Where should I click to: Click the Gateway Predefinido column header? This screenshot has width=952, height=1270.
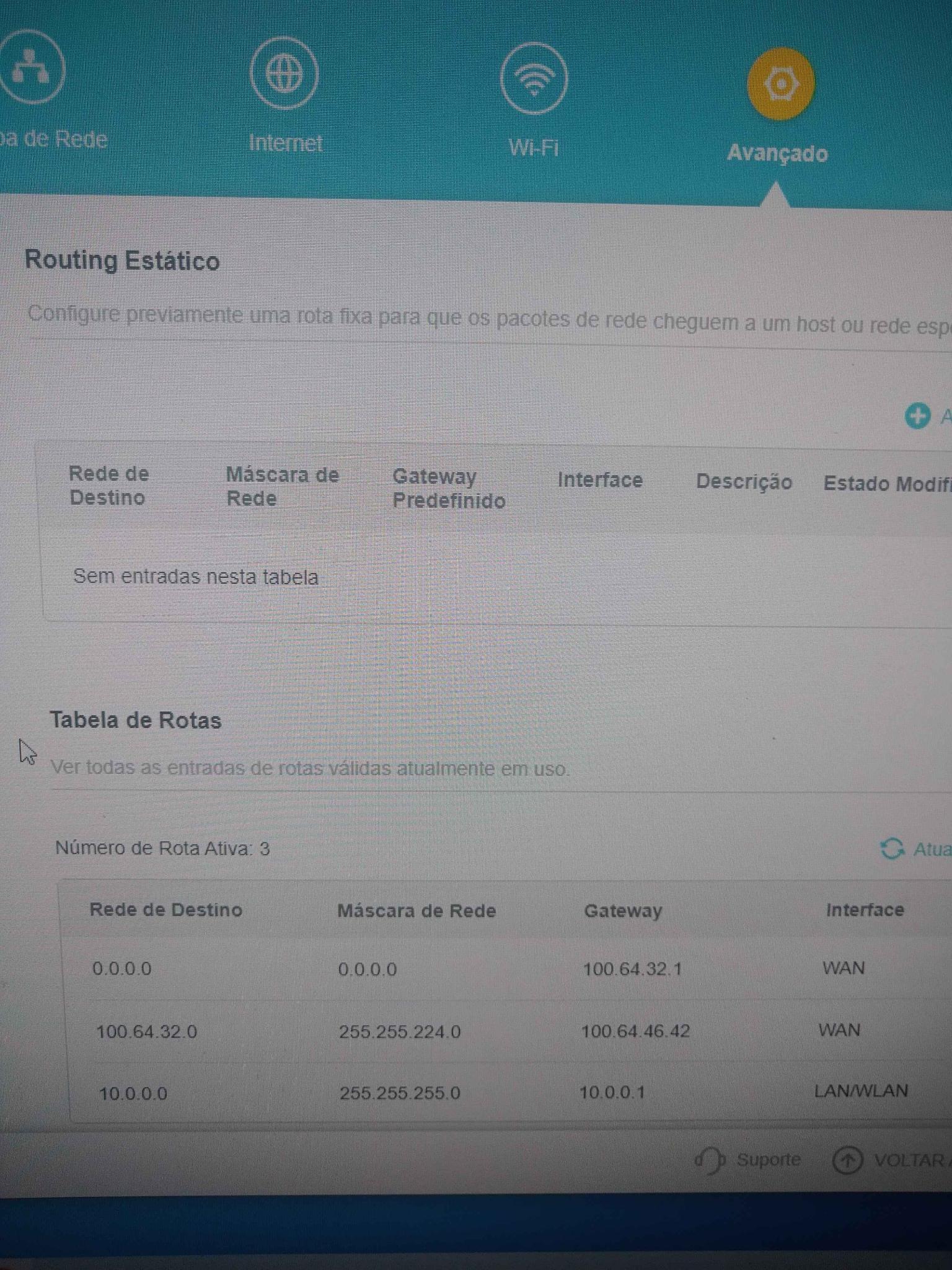click(x=449, y=489)
